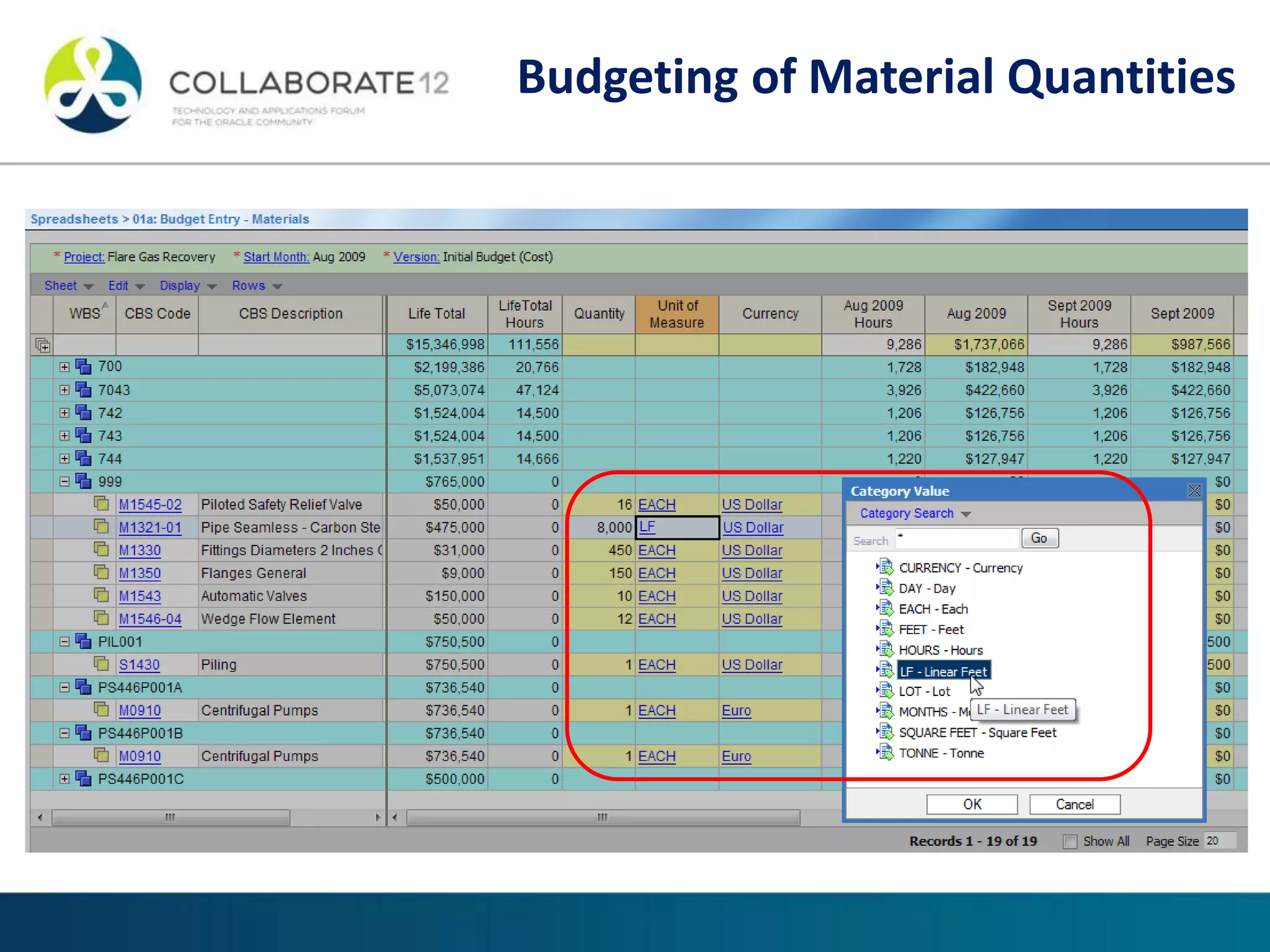Sort by the WBS column header
This screenshot has width=1270, height=952.
tap(84, 314)
